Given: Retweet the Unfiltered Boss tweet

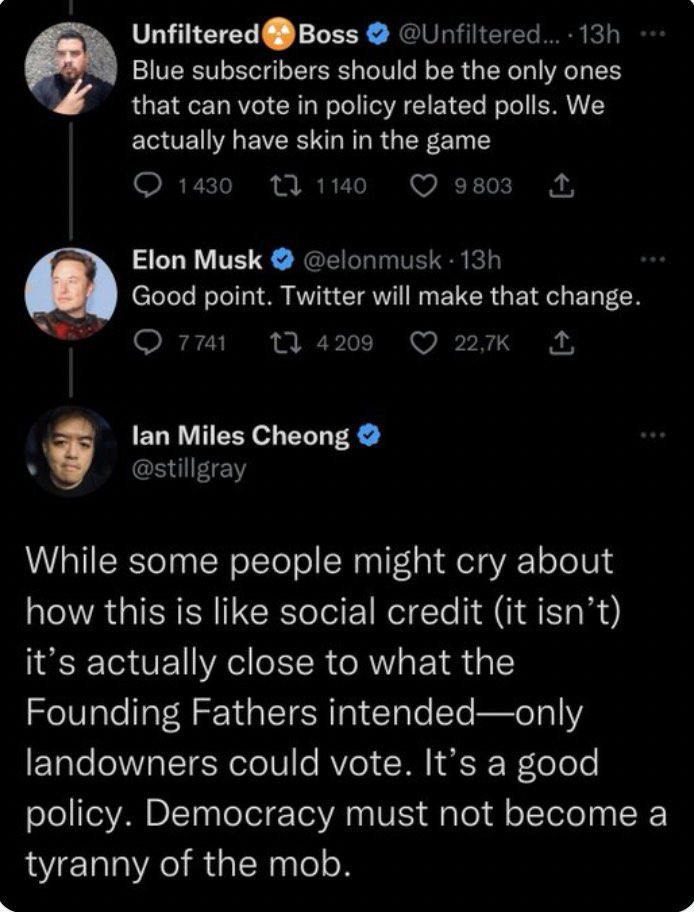Looking at the screenshot, I should pyautogui.click(x=286, y=186).
